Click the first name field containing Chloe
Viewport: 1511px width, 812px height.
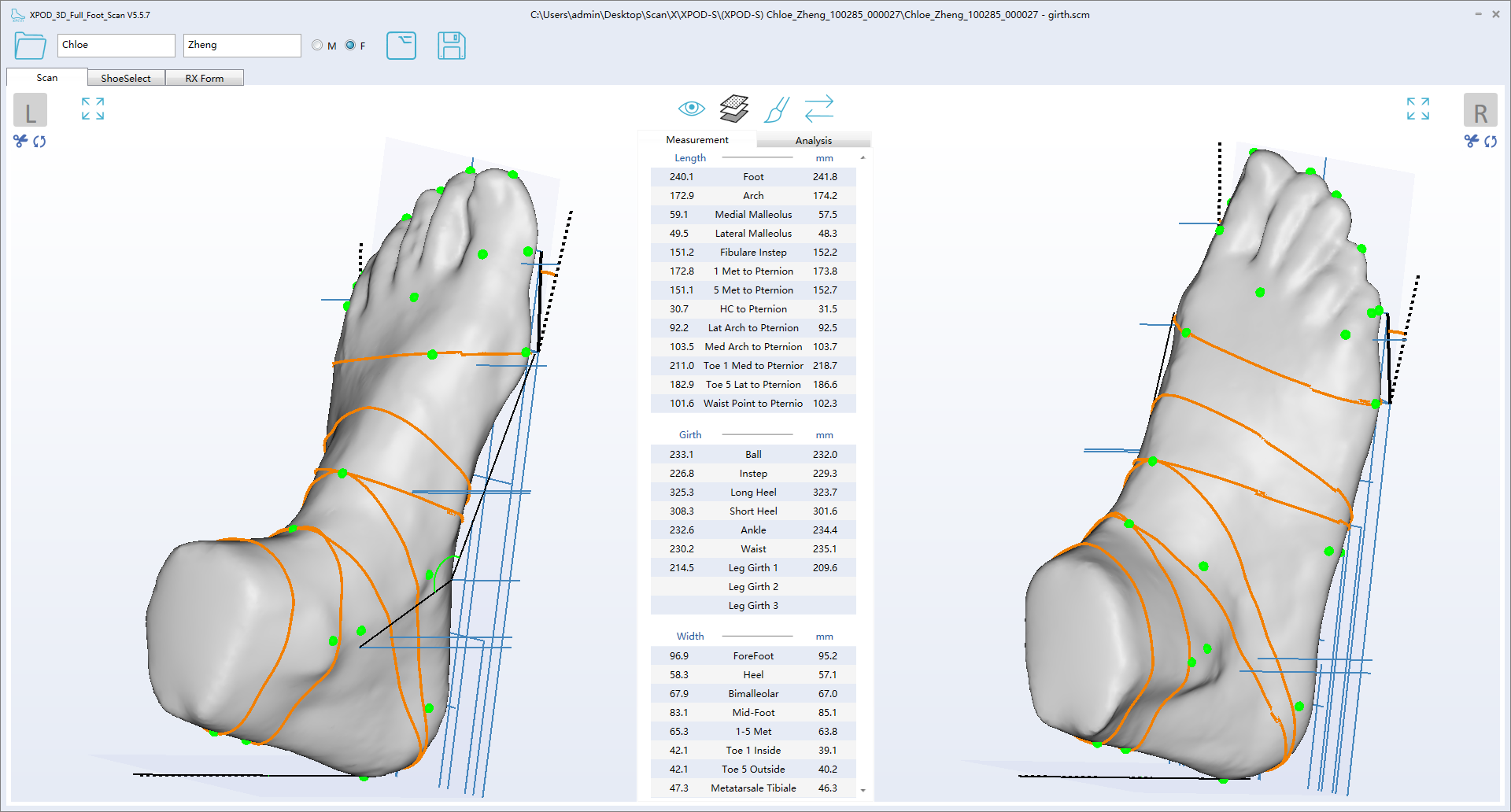(x=116, y=46)
